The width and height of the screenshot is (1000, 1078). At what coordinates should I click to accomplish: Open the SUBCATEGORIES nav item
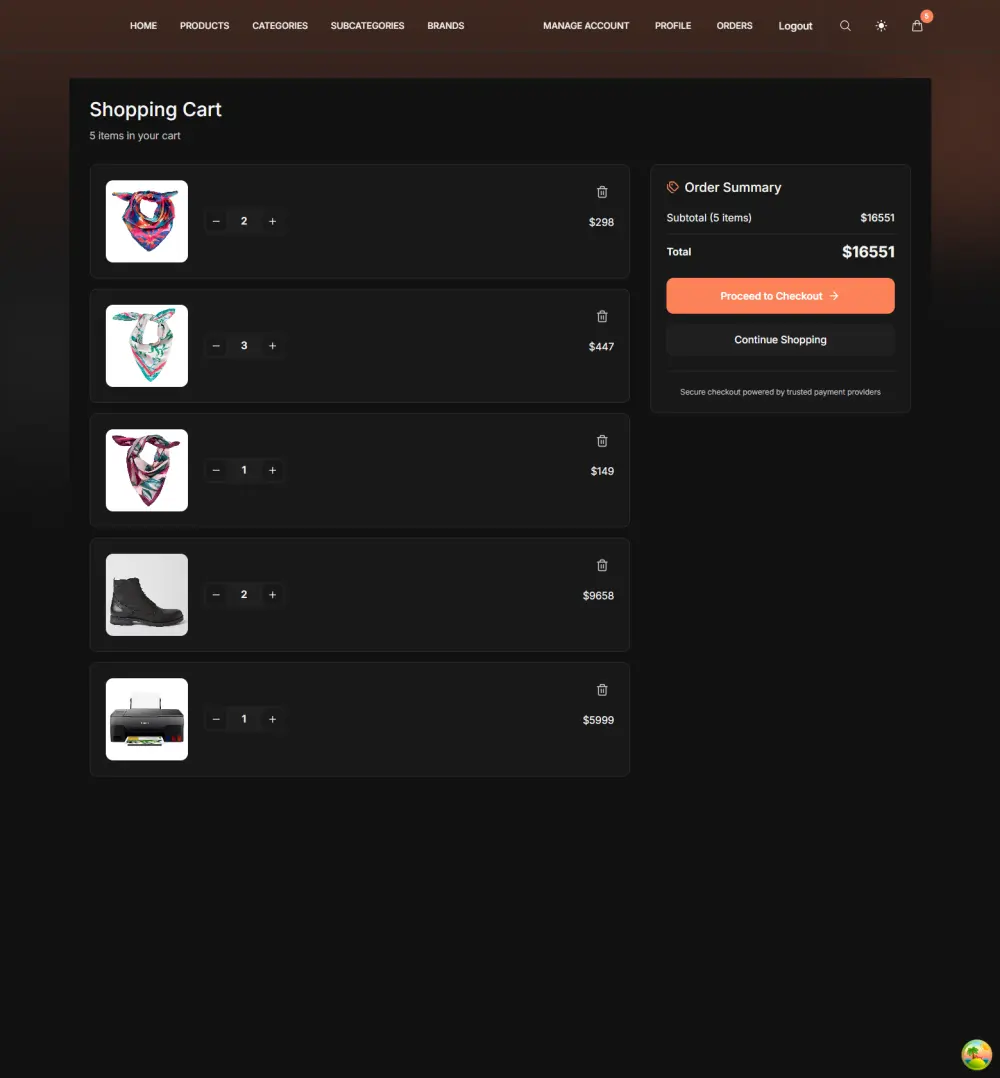(368, 25)
